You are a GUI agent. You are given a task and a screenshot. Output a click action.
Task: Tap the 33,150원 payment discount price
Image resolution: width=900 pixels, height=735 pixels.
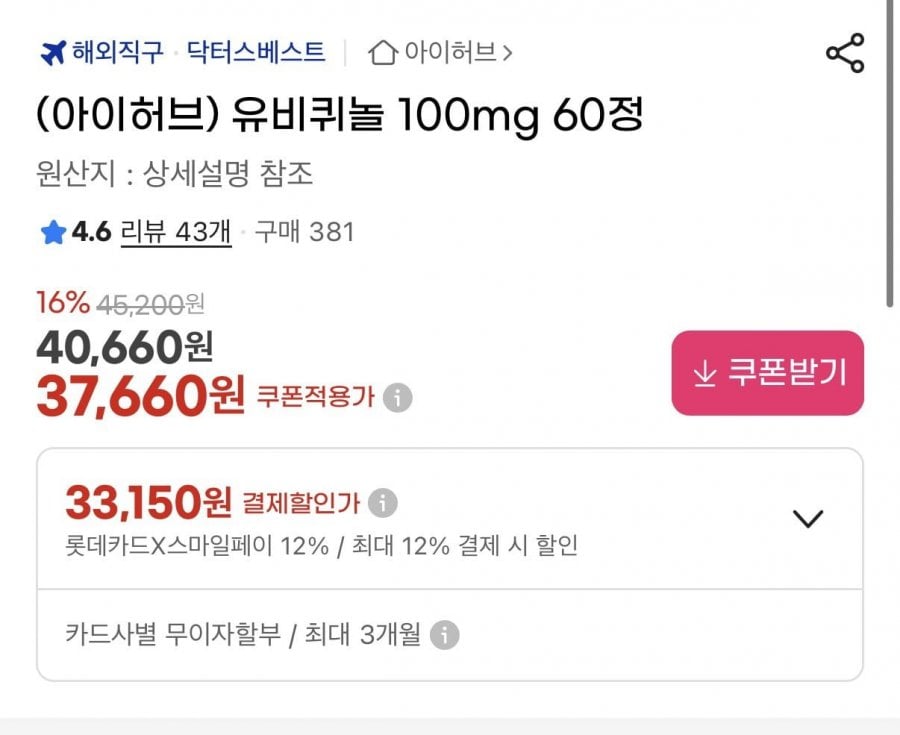pos(149,502)
